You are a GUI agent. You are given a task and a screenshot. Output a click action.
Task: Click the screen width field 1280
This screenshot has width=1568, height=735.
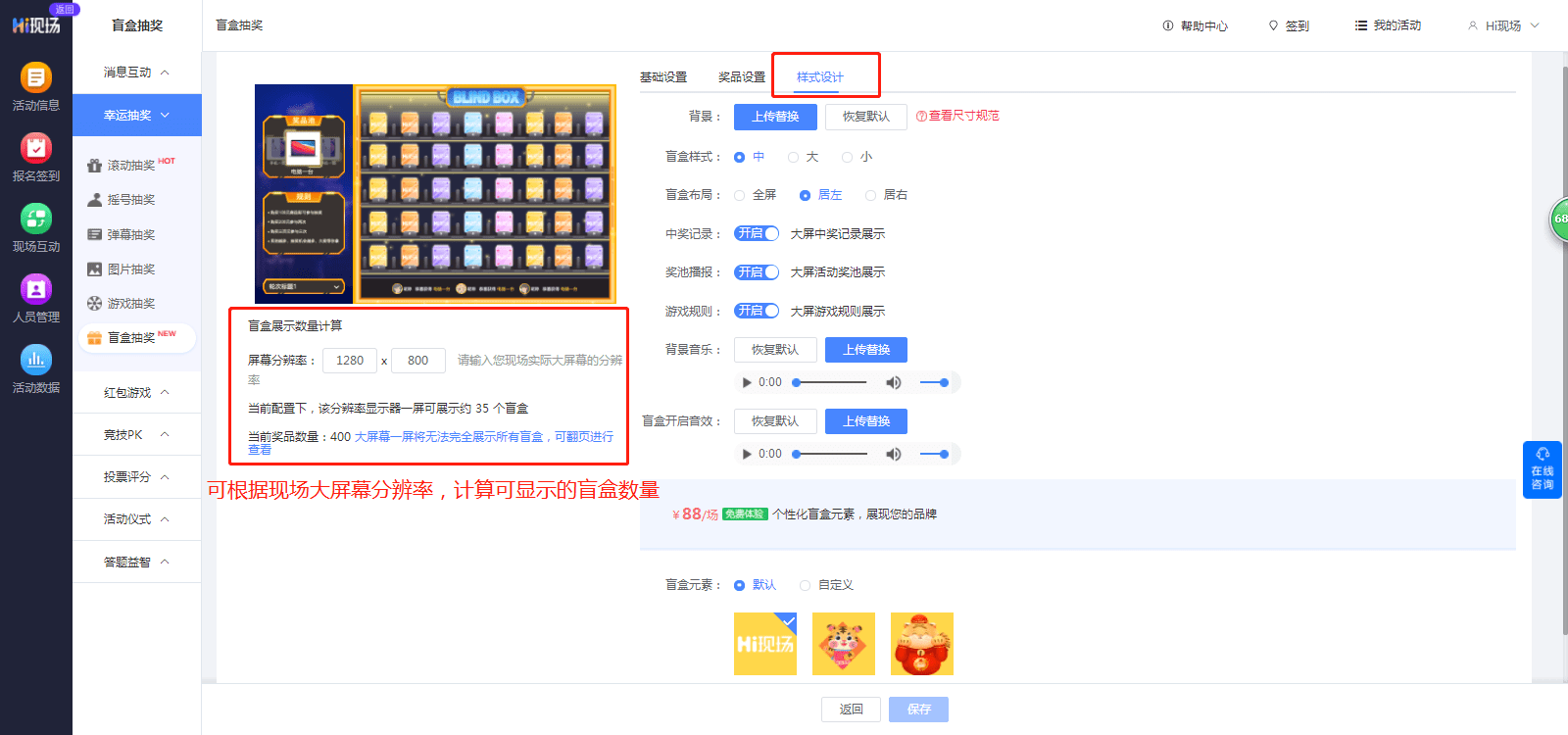pyautogui.click(x=350, y=361)
